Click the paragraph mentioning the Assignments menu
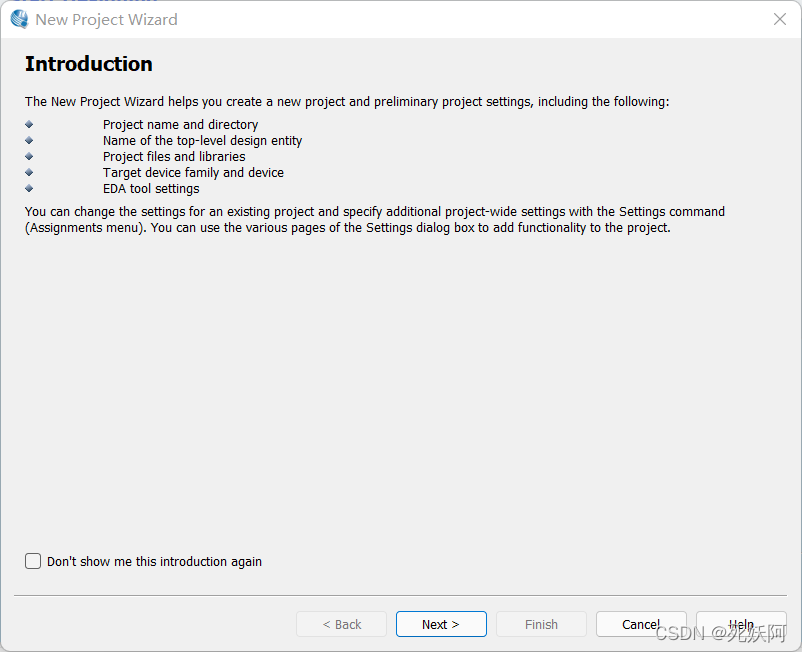This screenshot has width=802, height=652. pyautogui.click(x=374, y=219)
